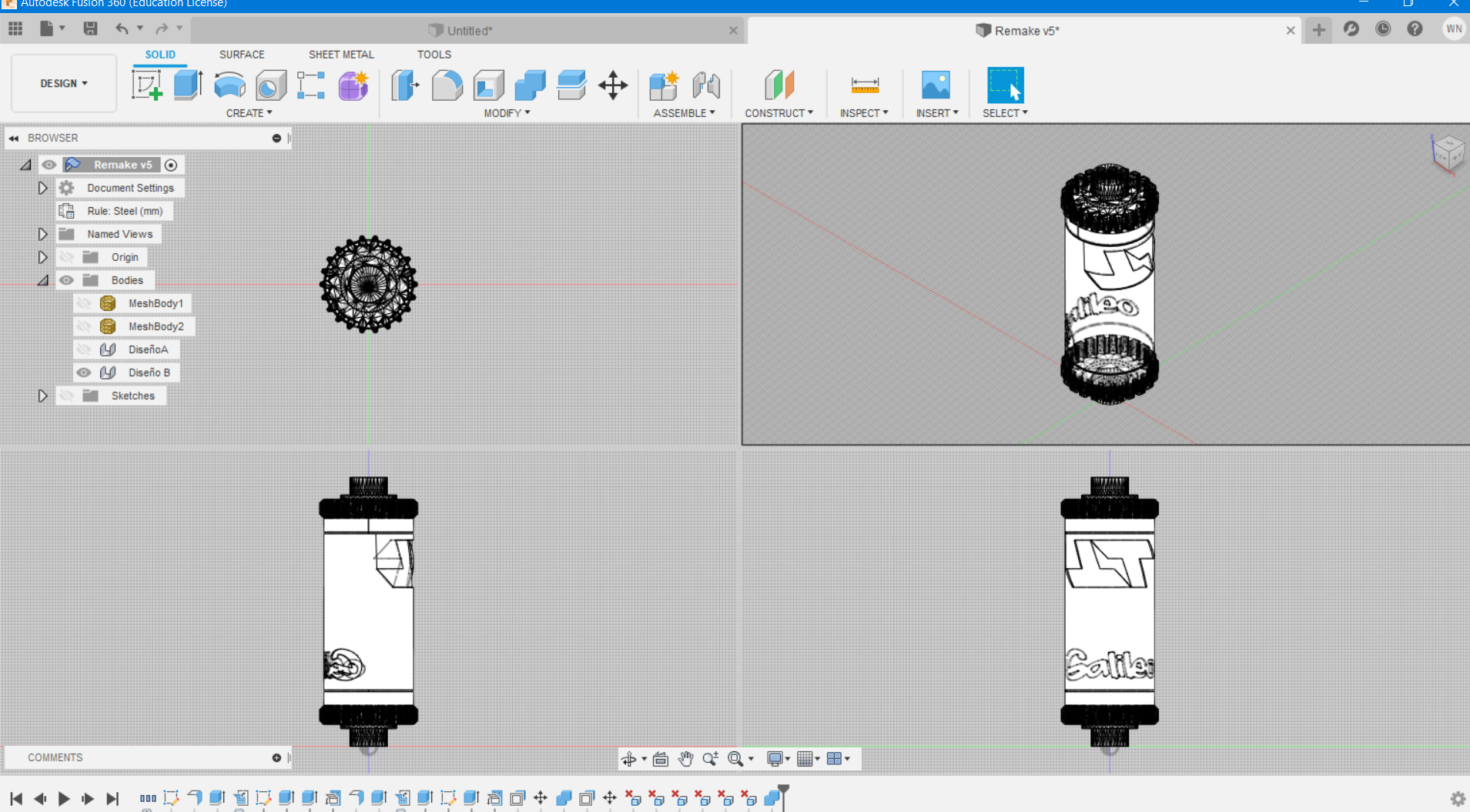The image size is (1470, 812).
Task: Select the Fillet tool
Action: pos(447,85)
